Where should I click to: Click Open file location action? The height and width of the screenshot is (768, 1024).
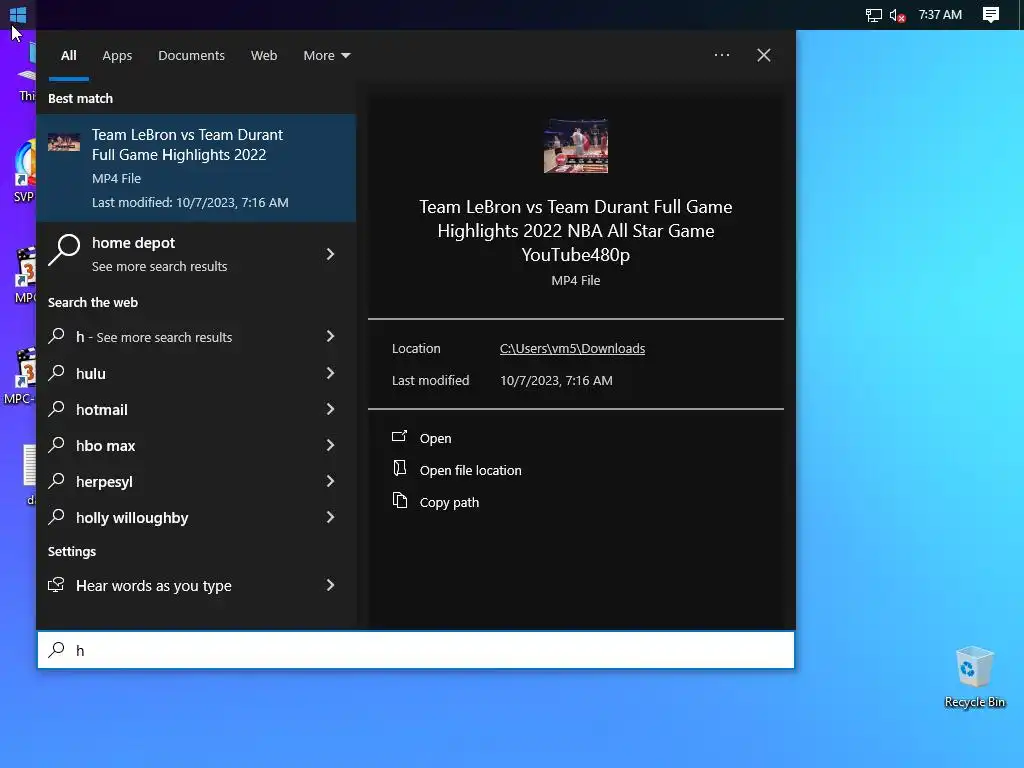point(470,470)
